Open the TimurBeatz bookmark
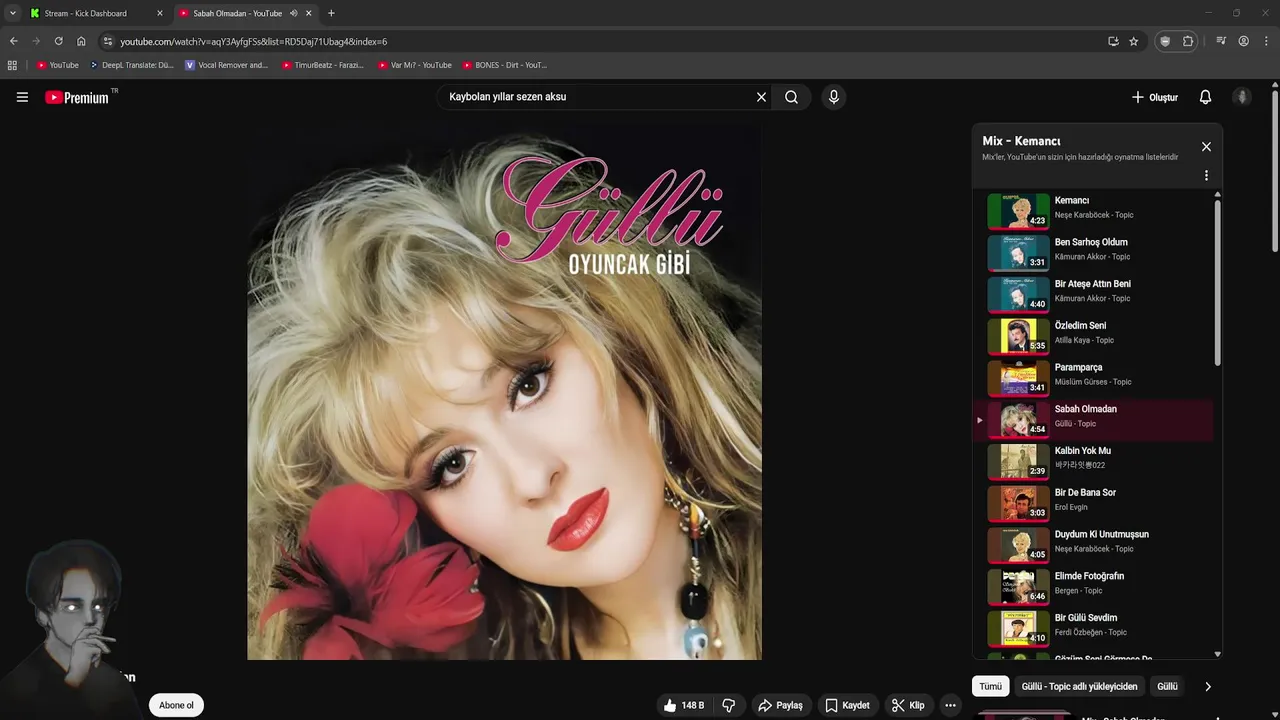1280x720 pixels. click(322, 65)
